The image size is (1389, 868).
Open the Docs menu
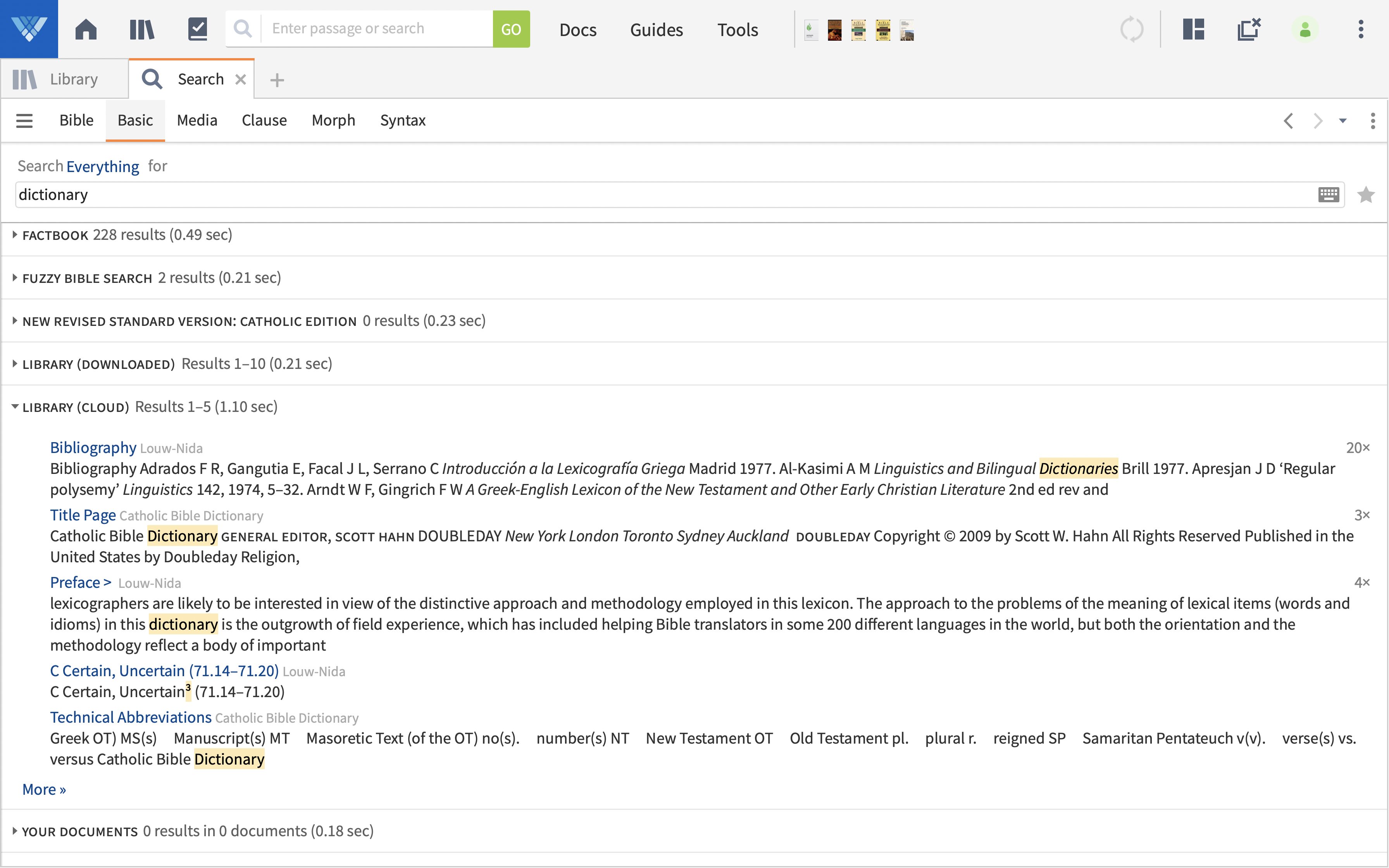click(x=578, y=29)
